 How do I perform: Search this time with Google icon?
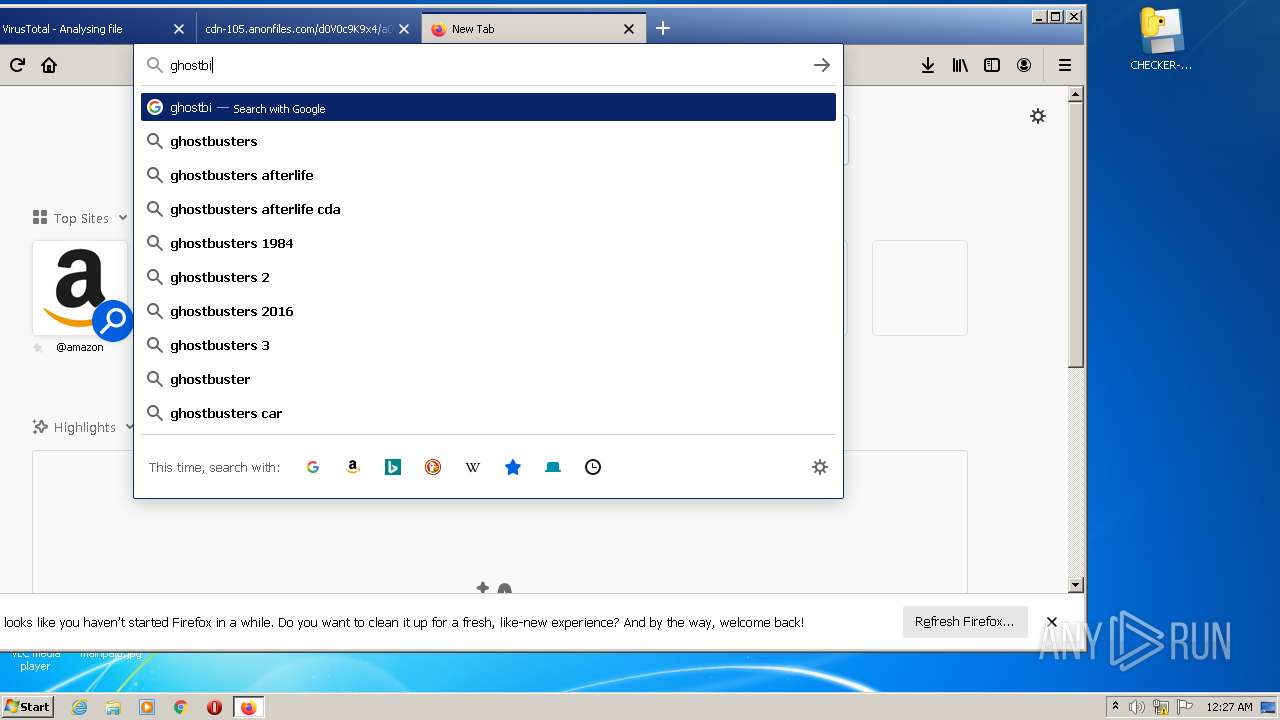click(x=313, y=467)
